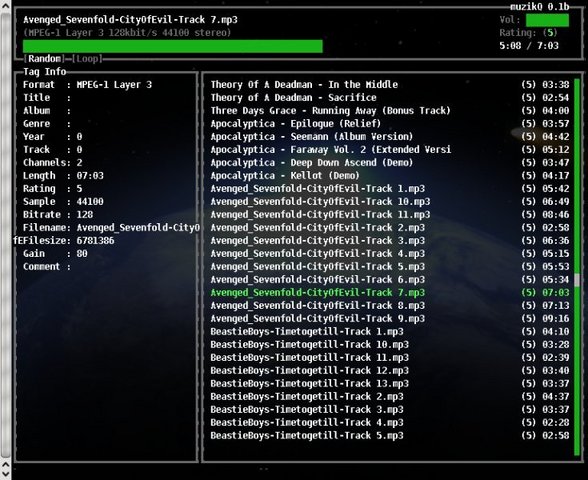Select Avenged_Sevenfold-CityOfEvil-Track 8.mp3 in playlist

(x=390, y=306)
